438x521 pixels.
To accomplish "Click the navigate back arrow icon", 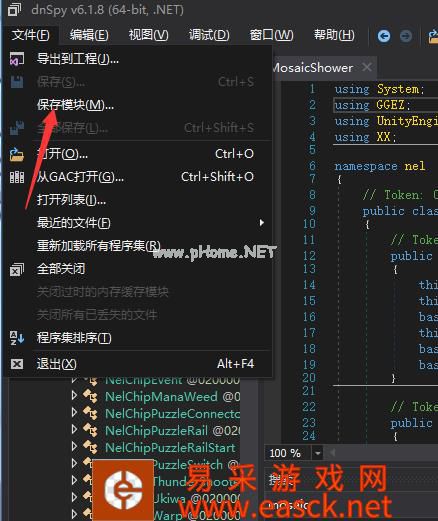I will point(384,36).
